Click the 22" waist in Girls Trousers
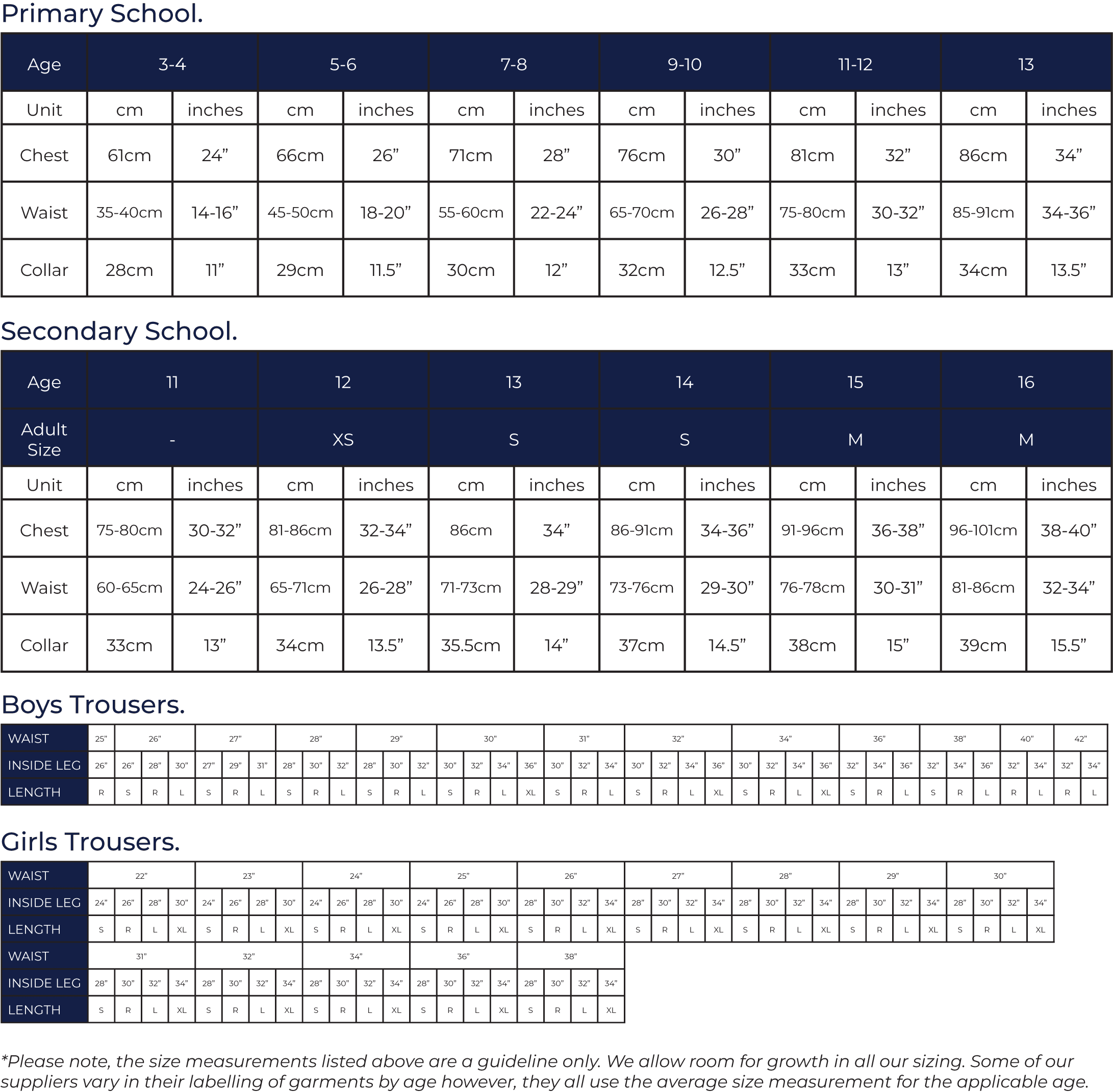 click(x=141, y=876)
